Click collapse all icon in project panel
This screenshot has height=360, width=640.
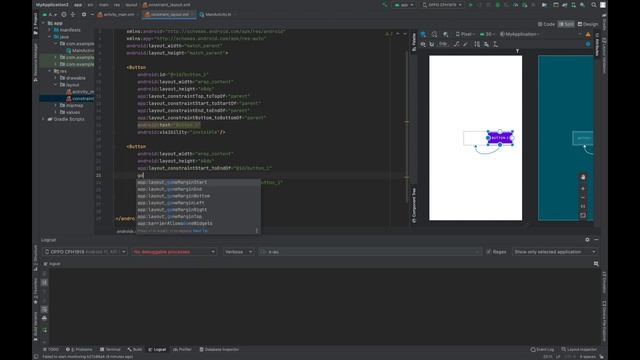[73, 14]
